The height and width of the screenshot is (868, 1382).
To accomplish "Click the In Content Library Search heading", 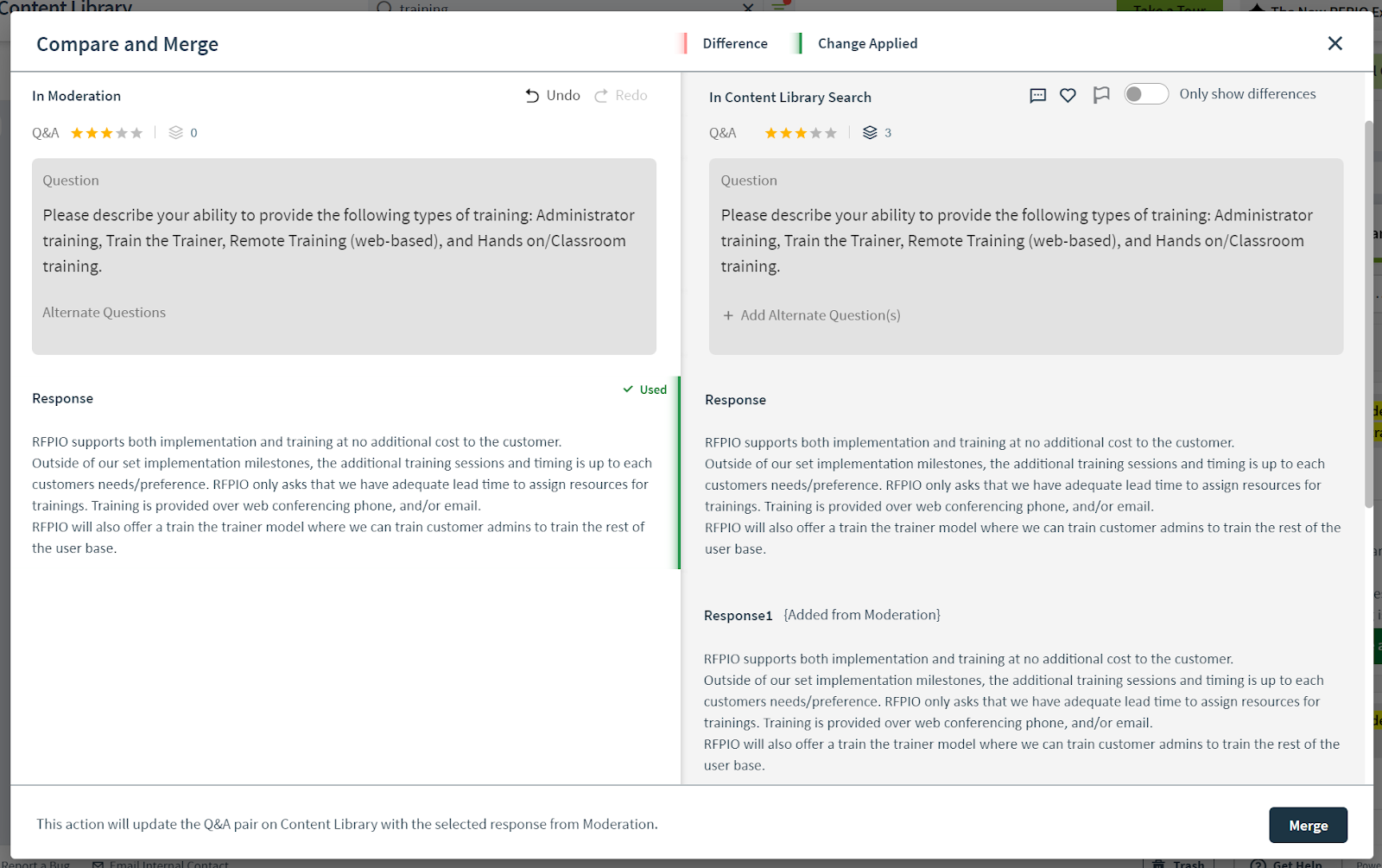I will tap(790, 98).
